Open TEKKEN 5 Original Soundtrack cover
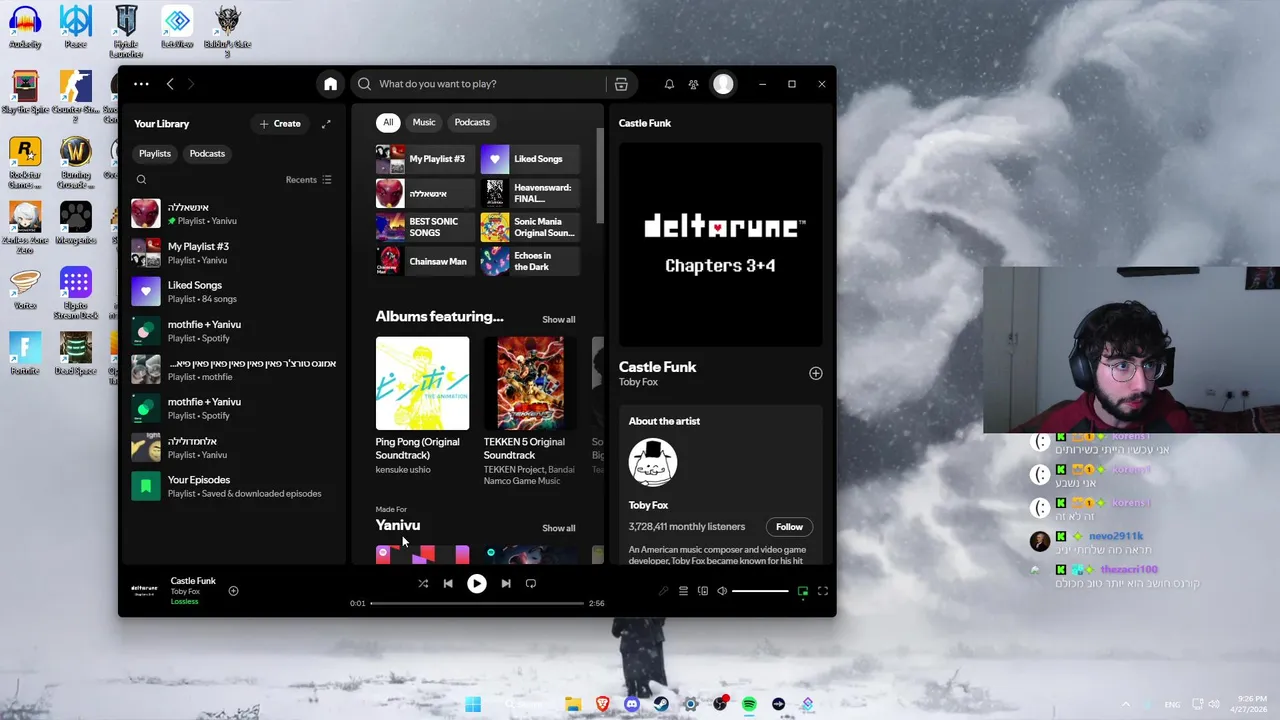 pos(530,383)
